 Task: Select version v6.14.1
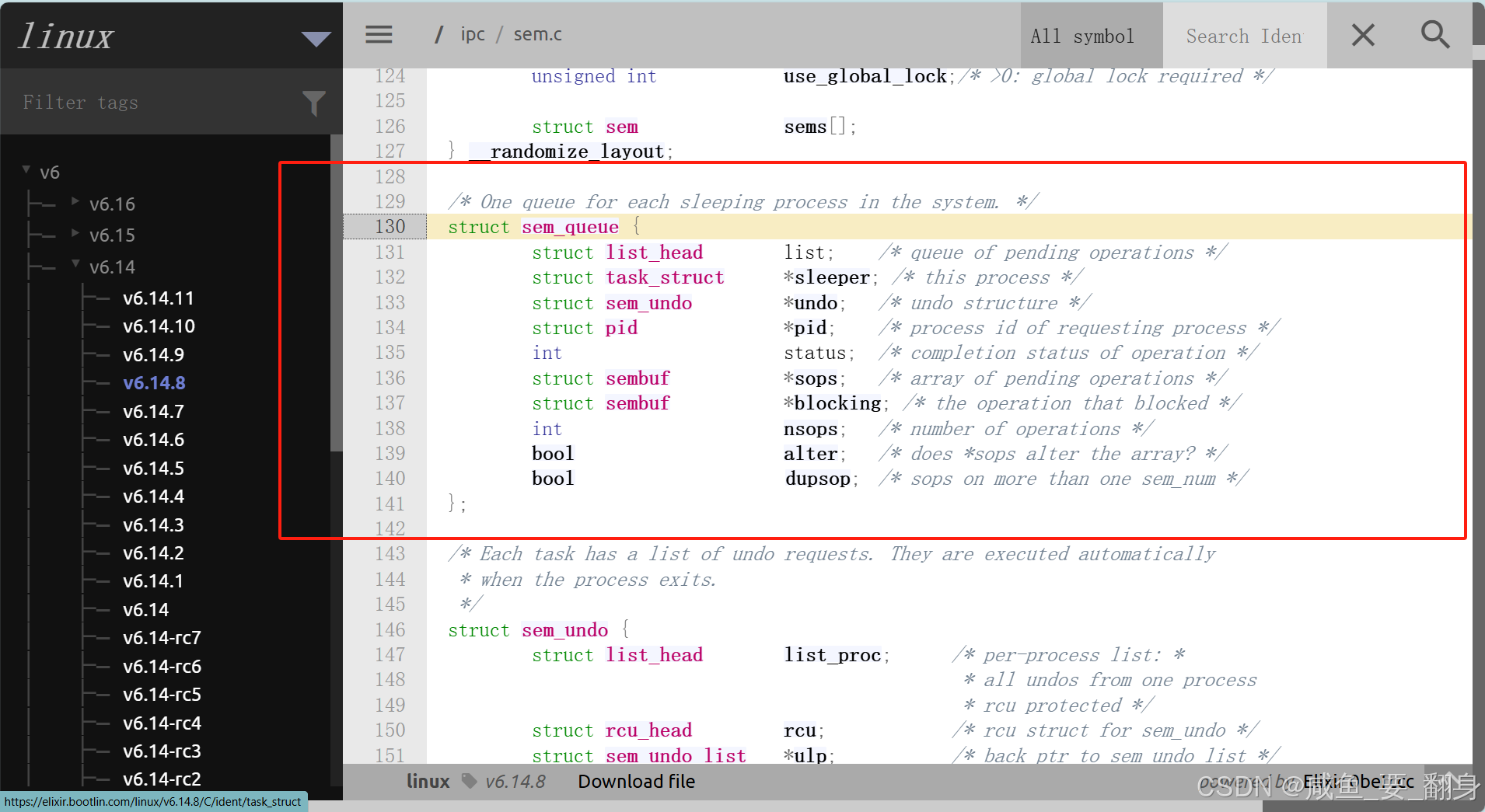click(153, 581)
